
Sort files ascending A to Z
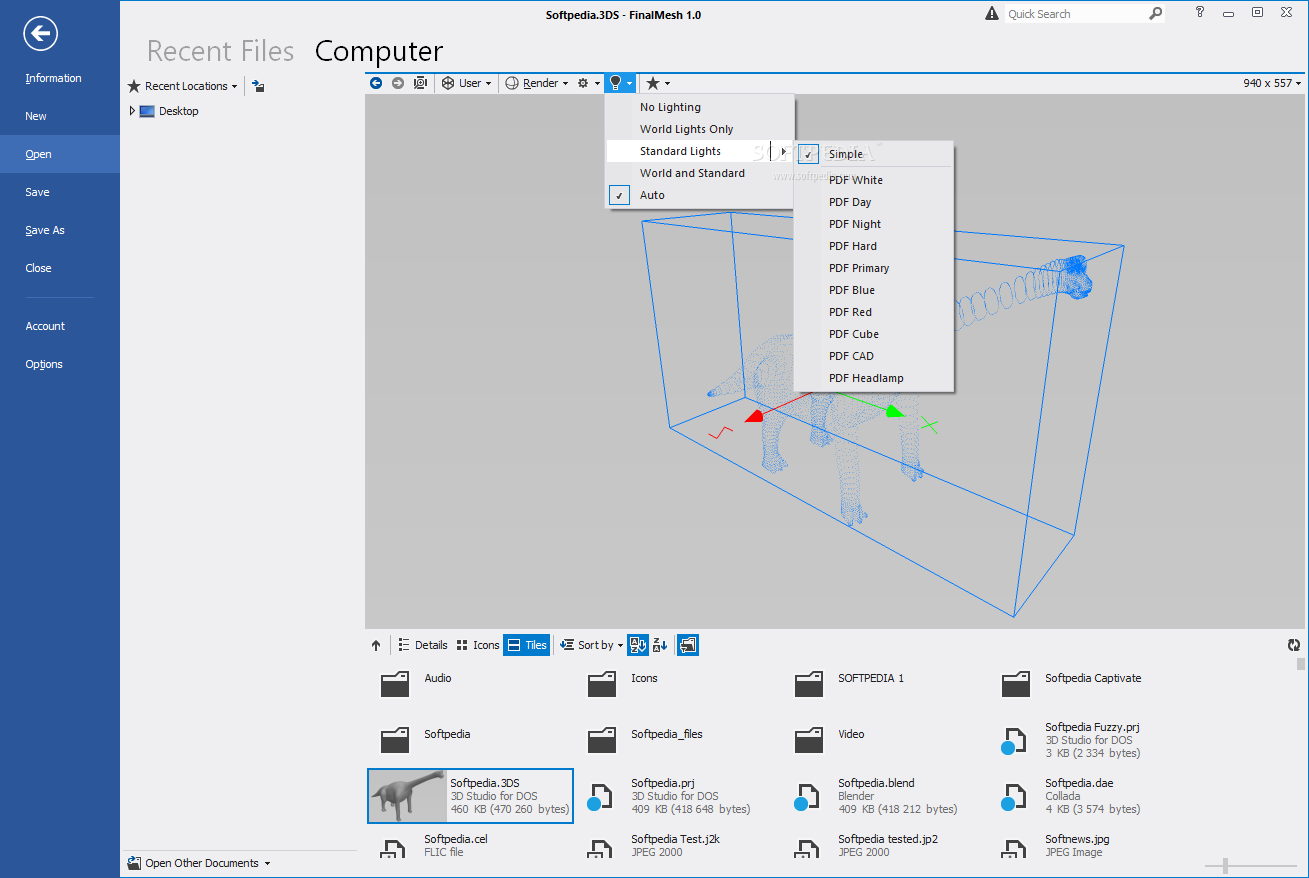638,645
